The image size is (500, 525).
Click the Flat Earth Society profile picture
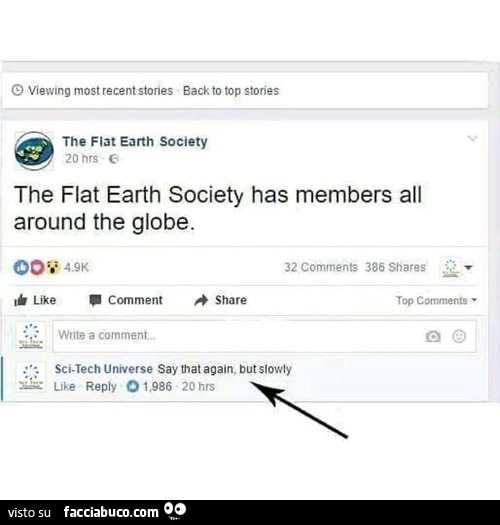[x=34, y=151]
